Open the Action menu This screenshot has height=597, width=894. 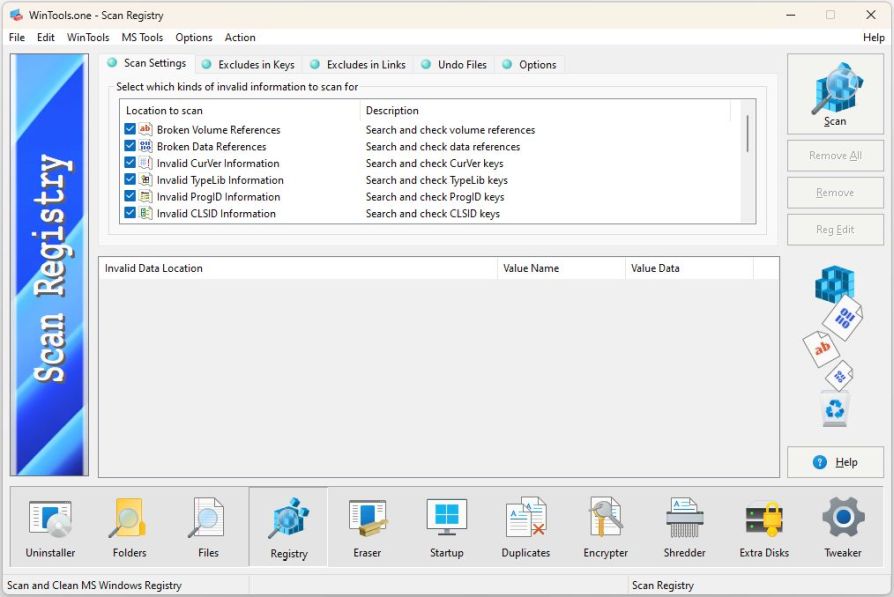click(240, 37)
